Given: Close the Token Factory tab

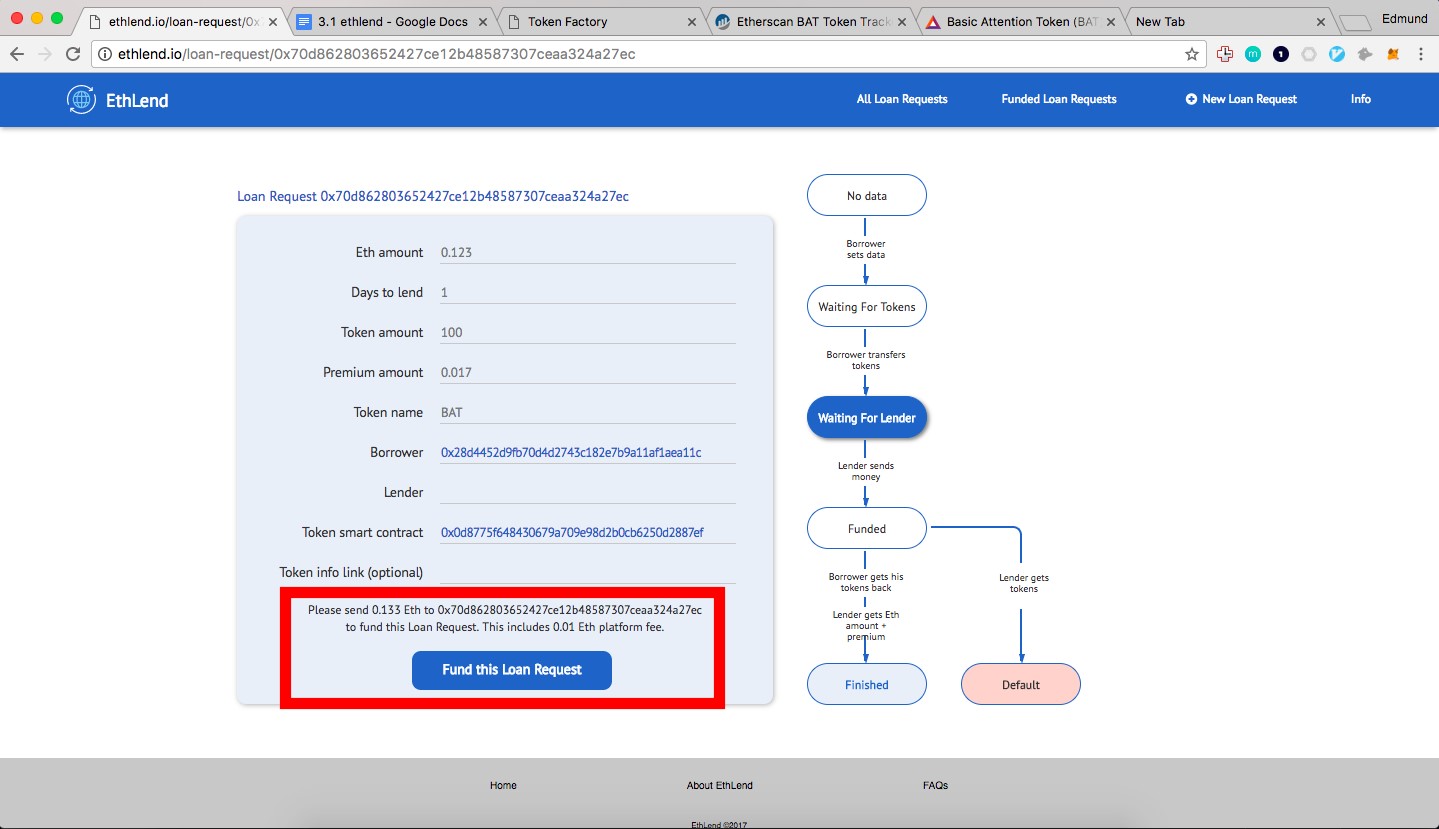Looking at the screenshot, I should [692, 21].
